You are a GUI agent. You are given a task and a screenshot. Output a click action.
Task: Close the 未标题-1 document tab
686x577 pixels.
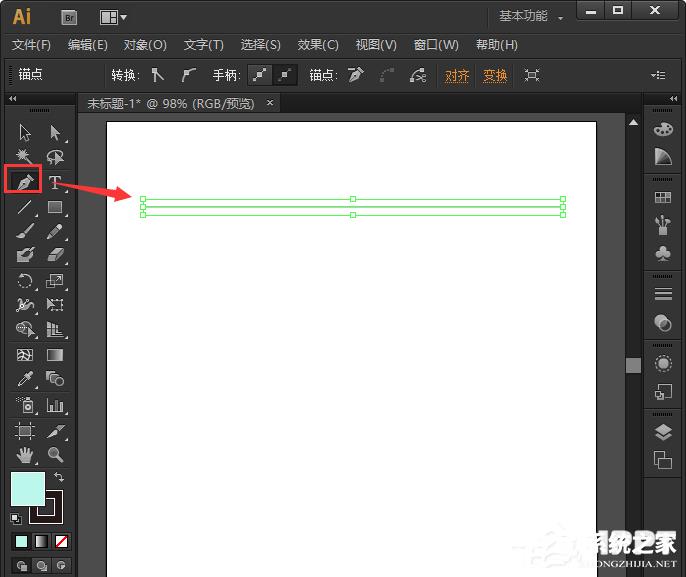tap(270, 103)
